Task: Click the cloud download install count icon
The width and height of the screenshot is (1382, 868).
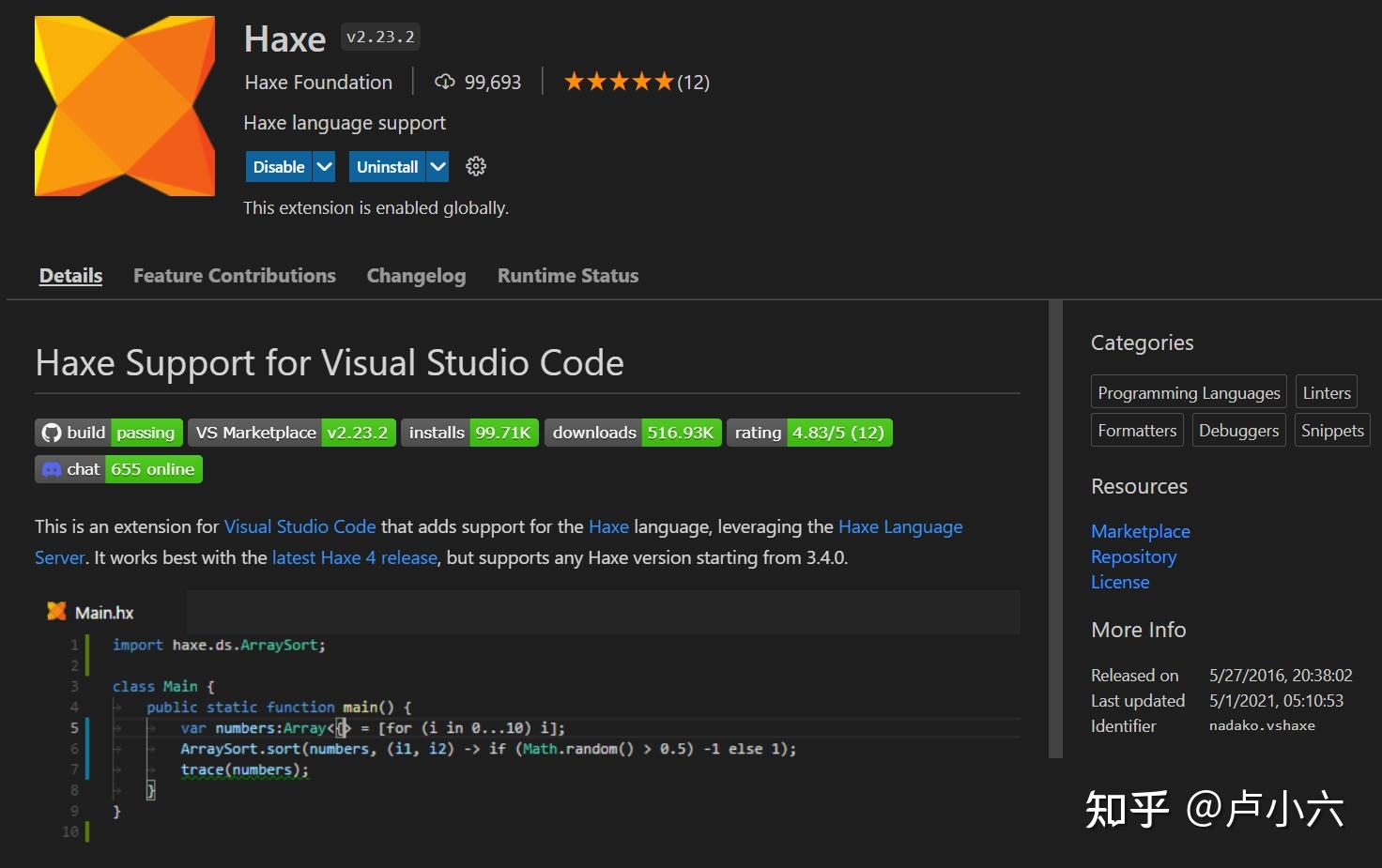Action: (x=445, y=83)
